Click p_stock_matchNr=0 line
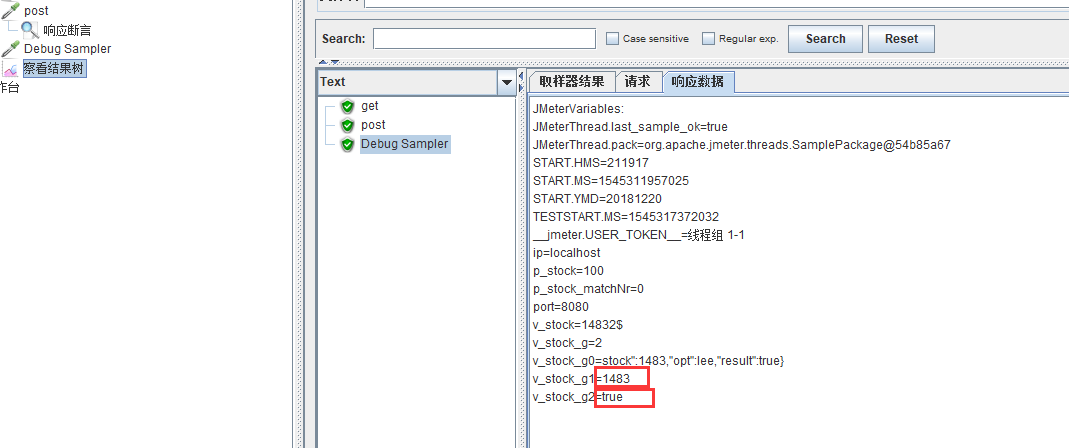 588,288
